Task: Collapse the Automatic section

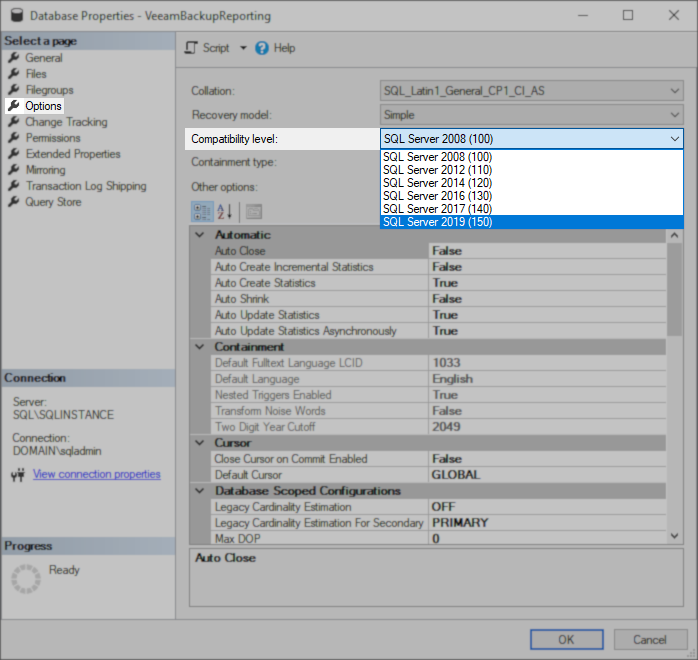Action: (x=200, y=235)
